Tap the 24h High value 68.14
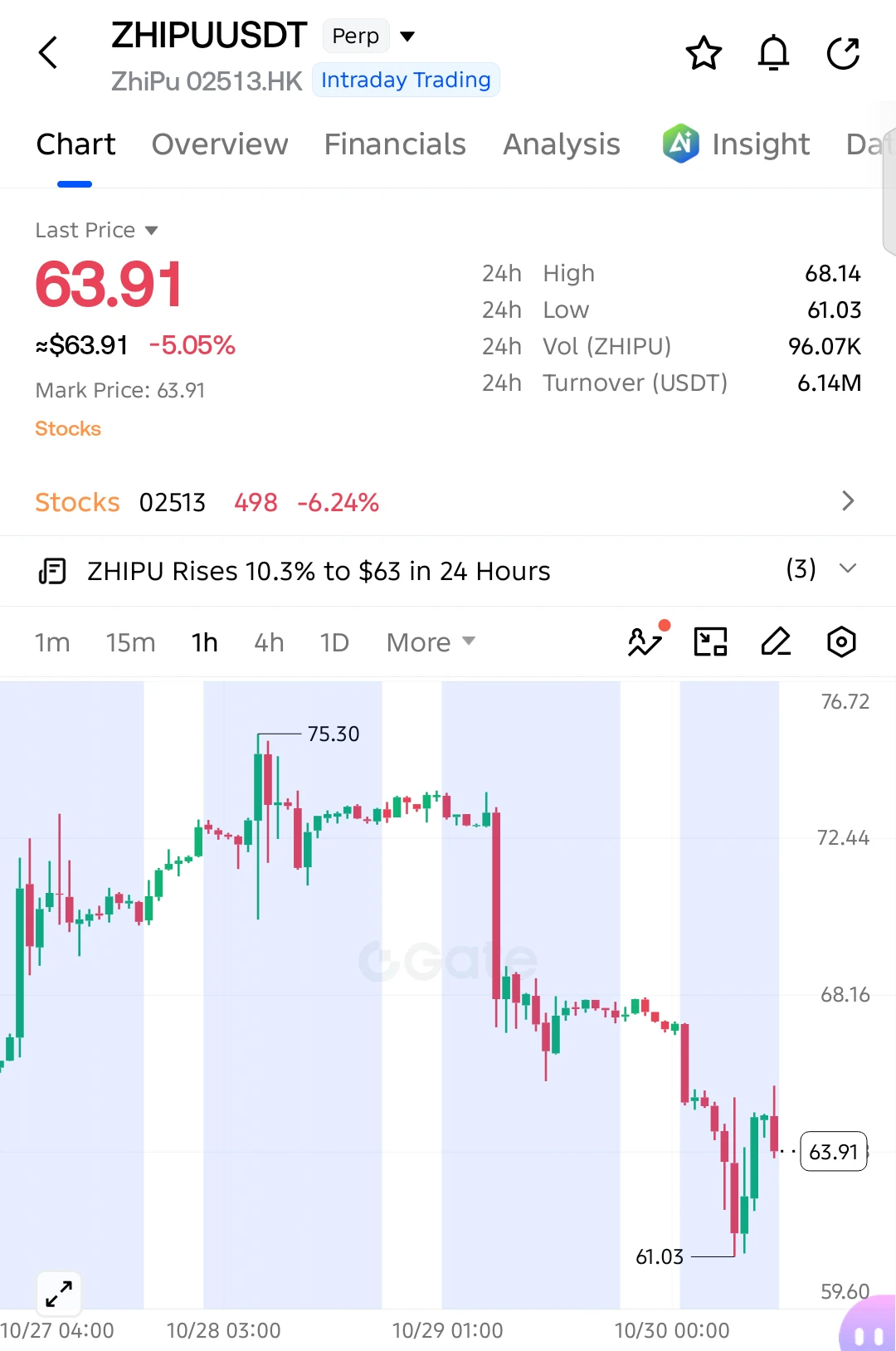The width and height of the screenshot is (896, 1351). pos(833,273)
